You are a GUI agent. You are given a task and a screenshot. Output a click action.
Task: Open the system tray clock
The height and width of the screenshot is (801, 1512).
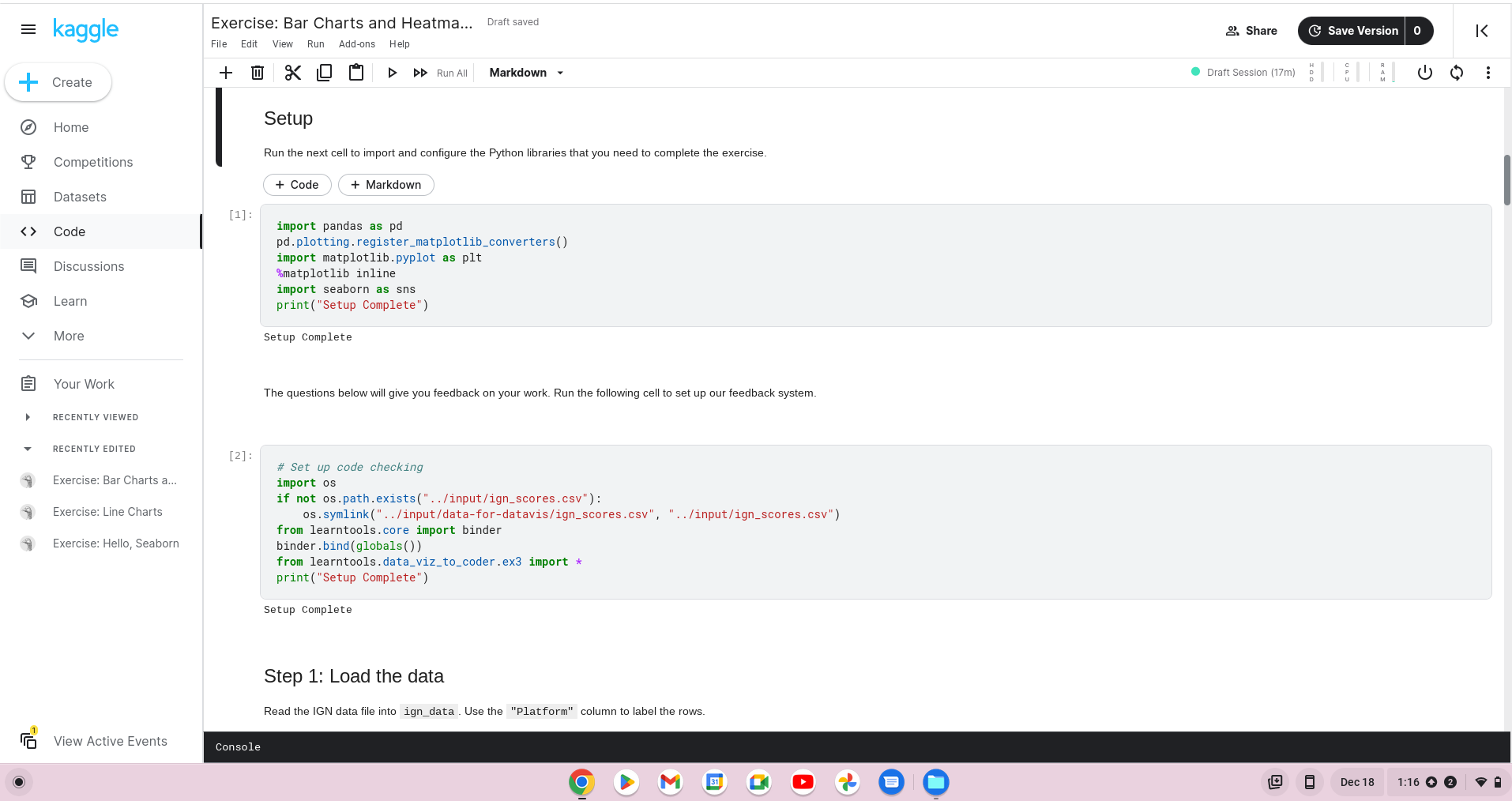1409,782
